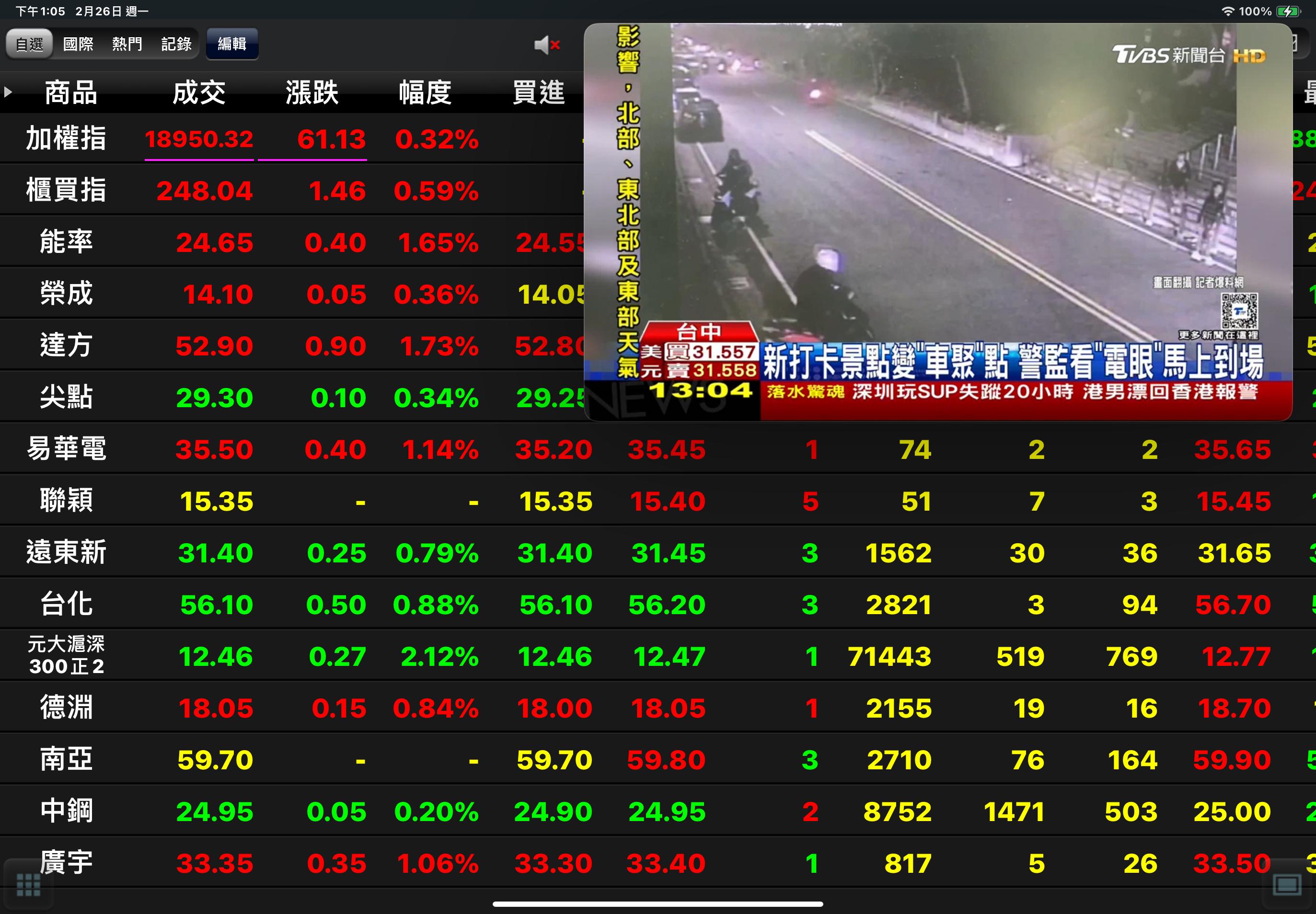Tap the 15.40 ask price for 聯穎
This screenshot has height=914, width=1316.
[668, 502]
